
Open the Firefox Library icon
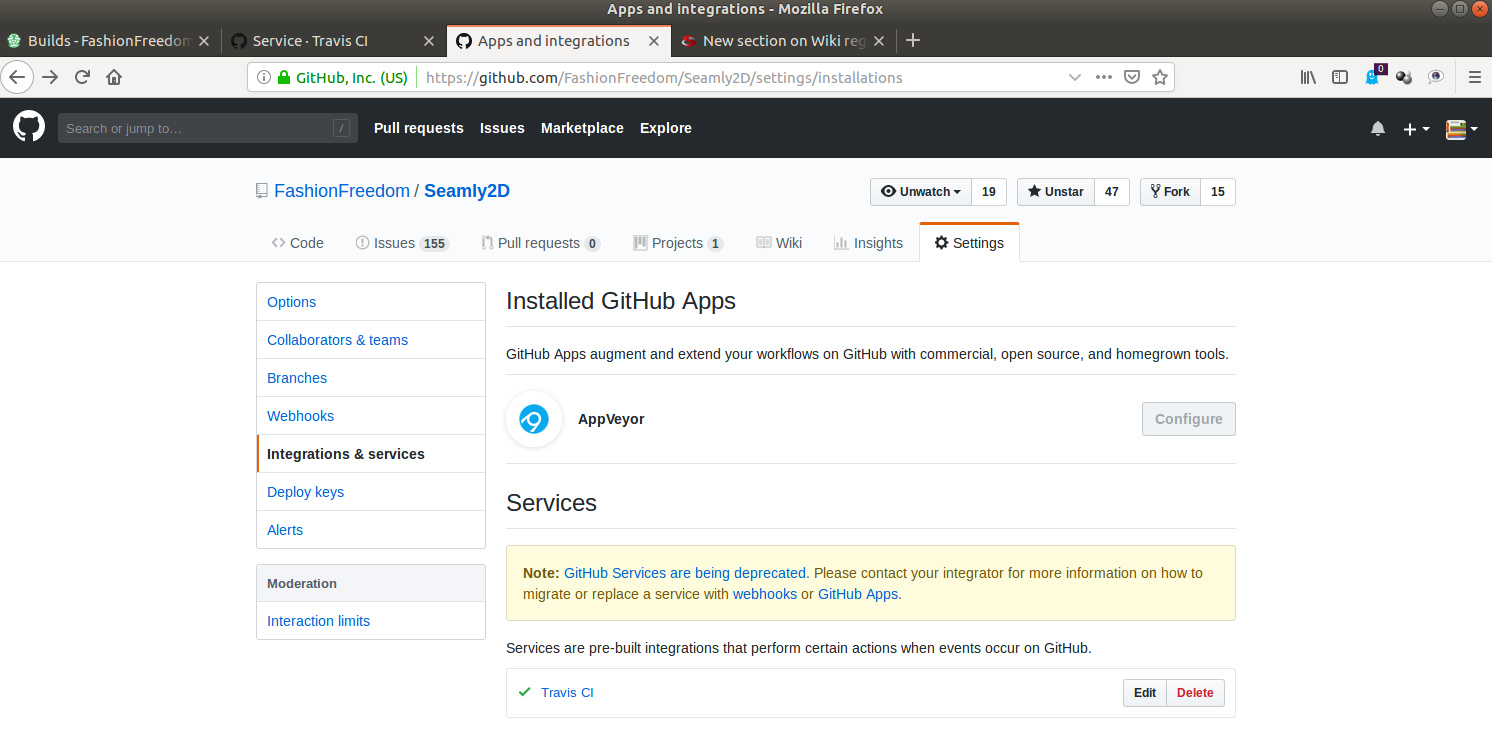pos(1308,77)
